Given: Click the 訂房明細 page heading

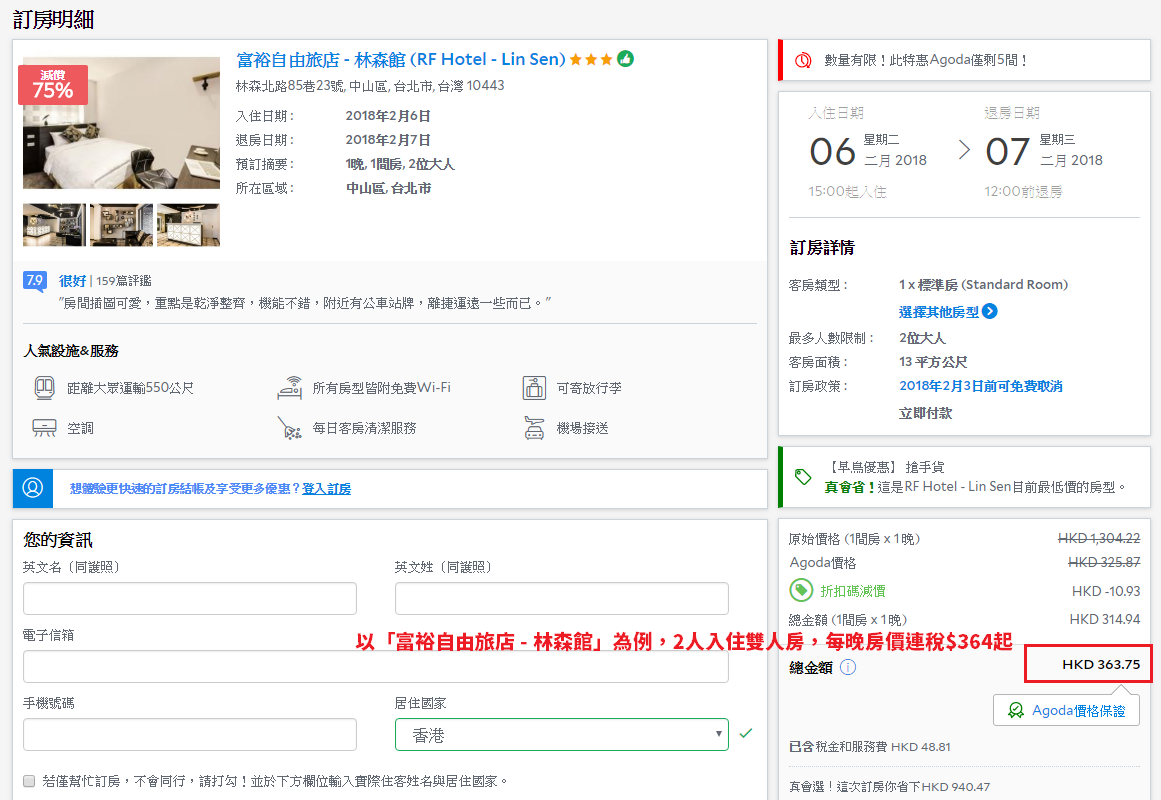Looking at the screenshot, I should pos(53,19).
